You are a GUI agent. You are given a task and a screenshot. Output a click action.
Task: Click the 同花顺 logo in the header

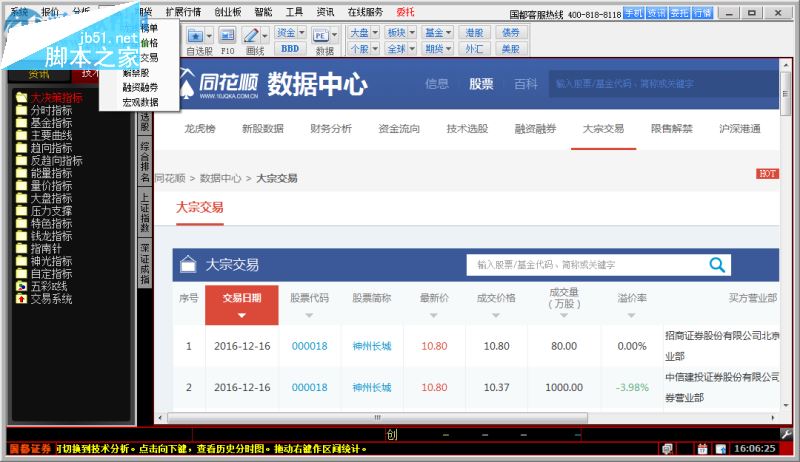click(x=218, y=84)
